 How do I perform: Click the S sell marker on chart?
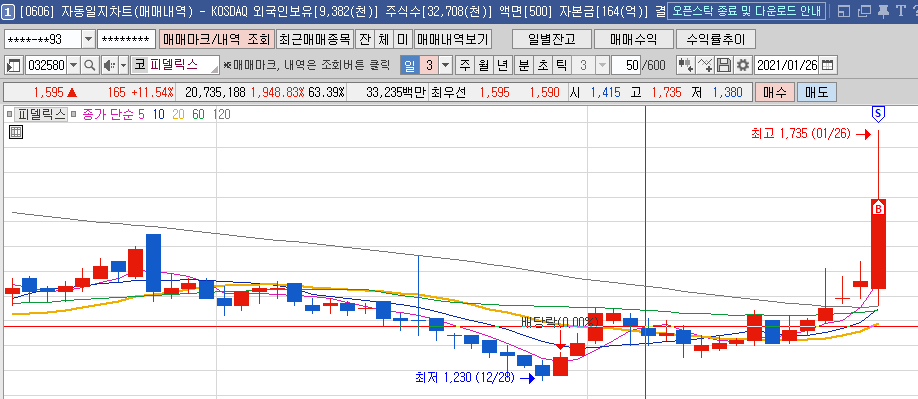pyautogui.click(x=878, y=113)
